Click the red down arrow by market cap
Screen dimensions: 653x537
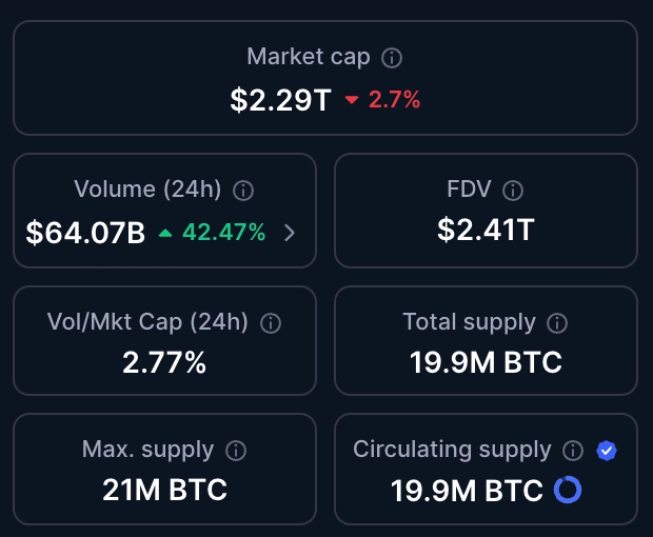click(351, 100)
